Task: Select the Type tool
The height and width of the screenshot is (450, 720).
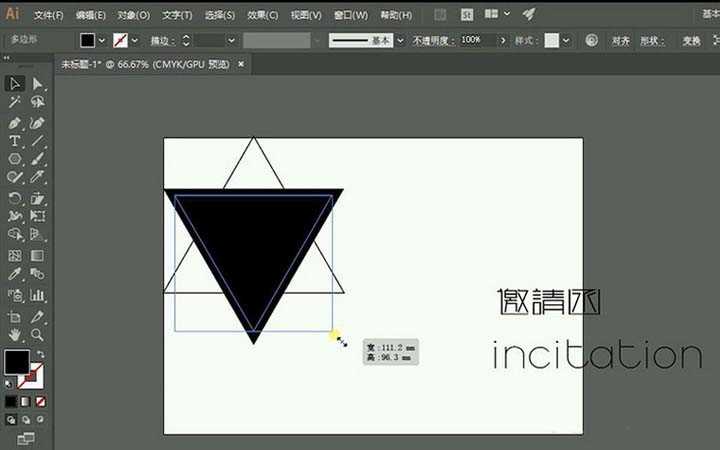Action: coord(15,141)
